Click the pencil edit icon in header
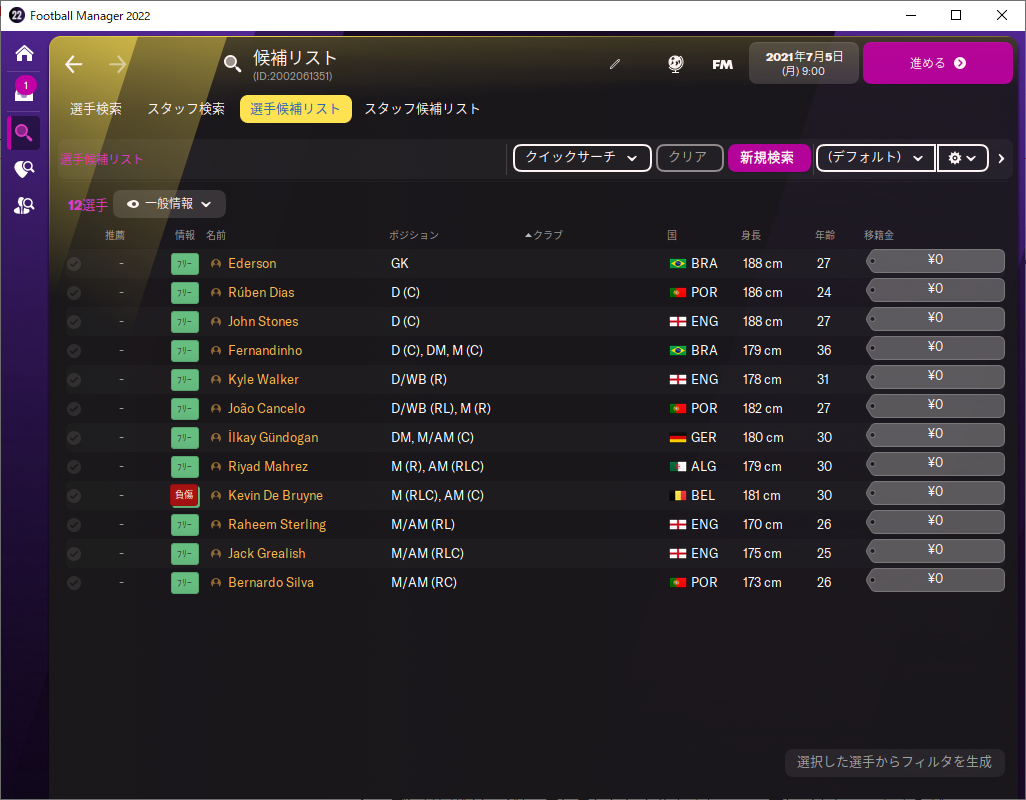Viewport: 1026px width, 800px height. 614,64
